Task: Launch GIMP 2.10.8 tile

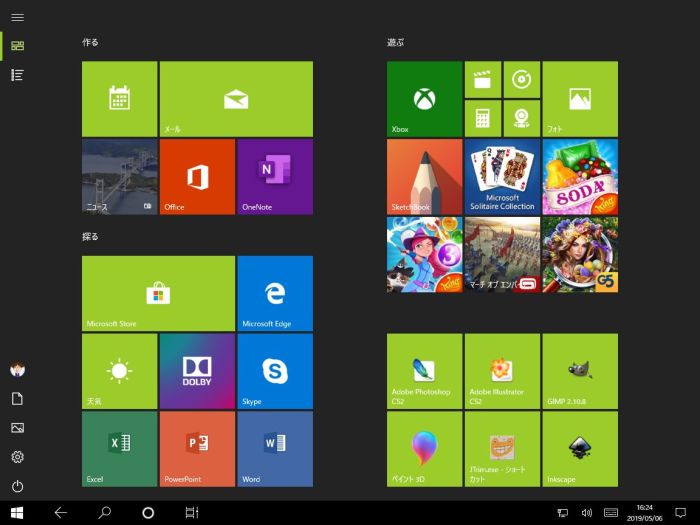Action: (x=579, y=371)
